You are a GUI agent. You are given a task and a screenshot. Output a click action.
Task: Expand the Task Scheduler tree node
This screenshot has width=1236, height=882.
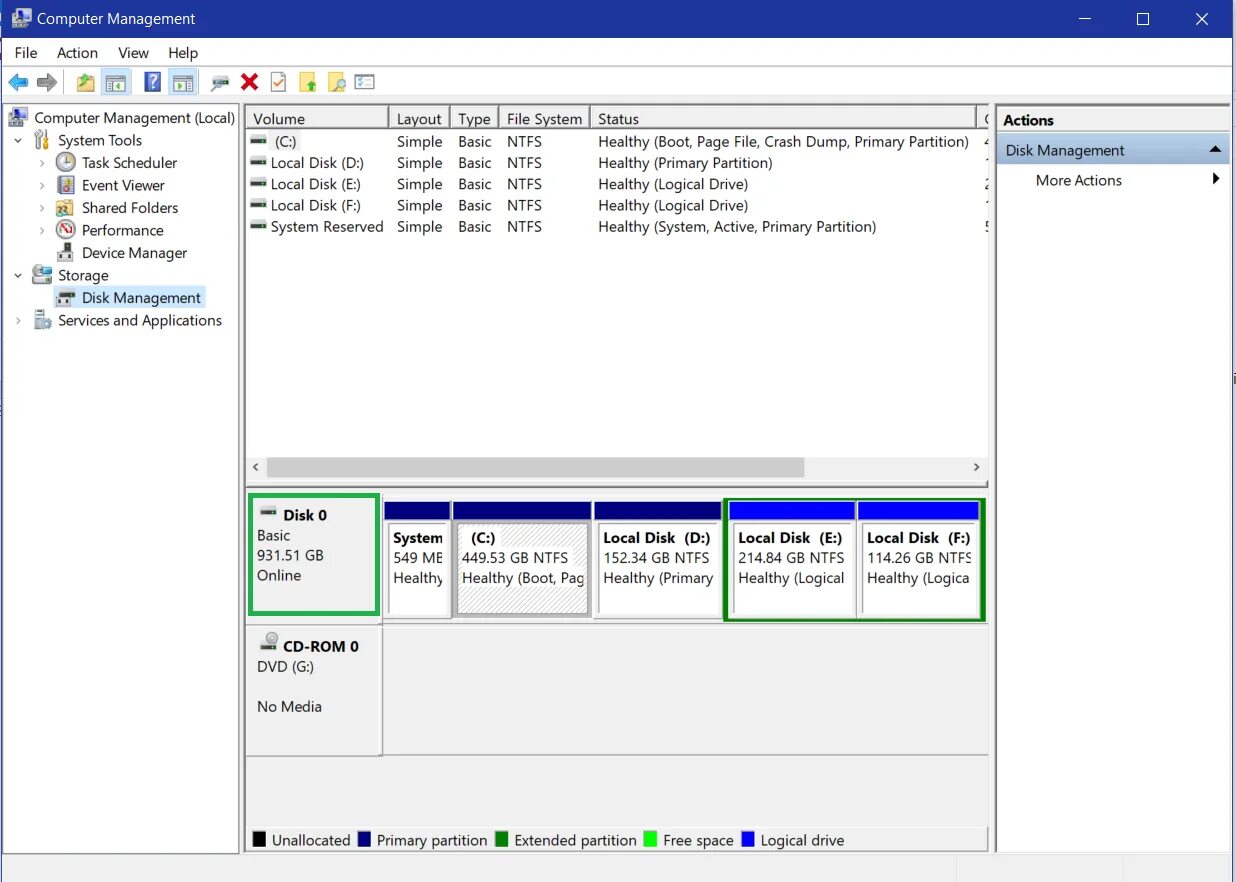[x=42, y=162]
